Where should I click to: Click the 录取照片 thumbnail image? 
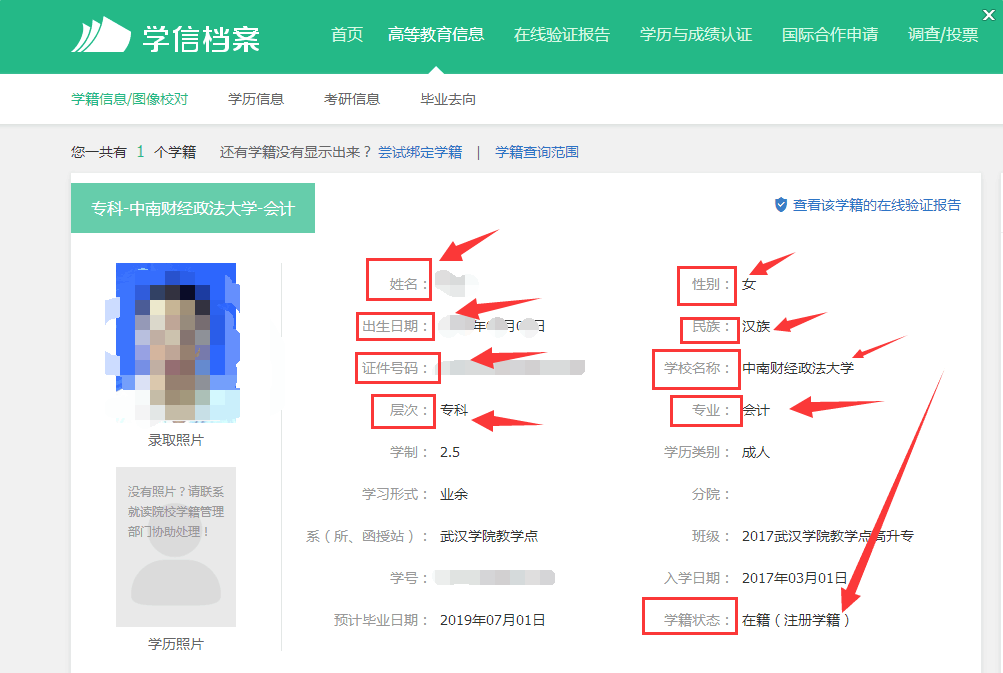click(176, 342)
